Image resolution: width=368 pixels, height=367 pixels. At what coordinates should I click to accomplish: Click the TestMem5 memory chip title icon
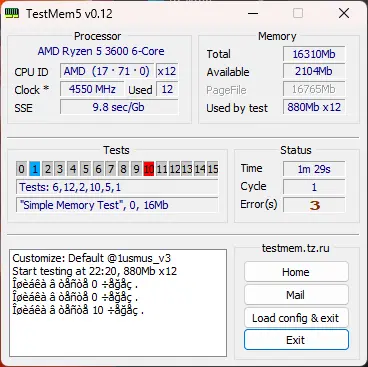[x=12, y=14]
